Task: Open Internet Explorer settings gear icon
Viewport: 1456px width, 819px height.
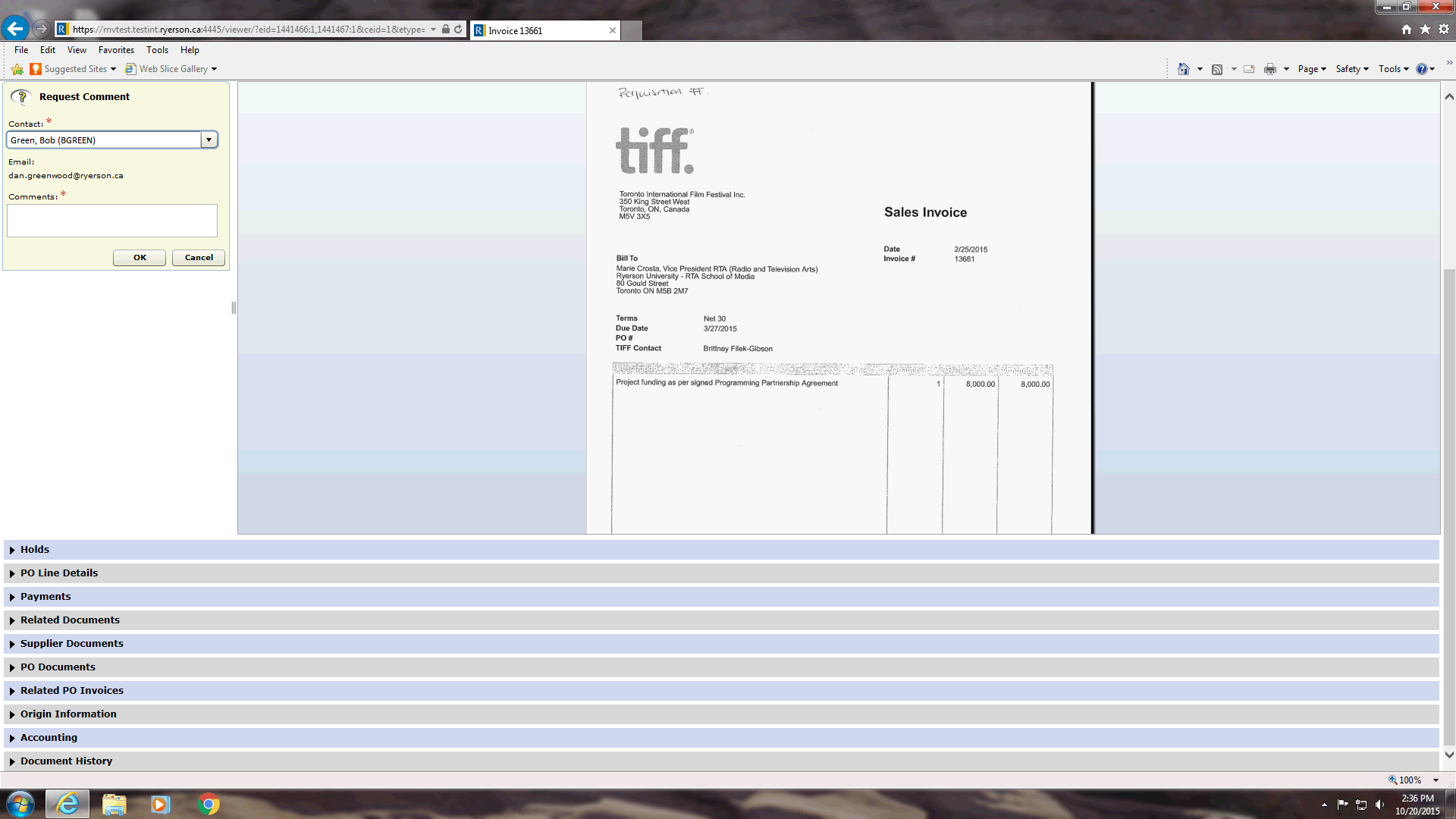Action: (1444, 29)
